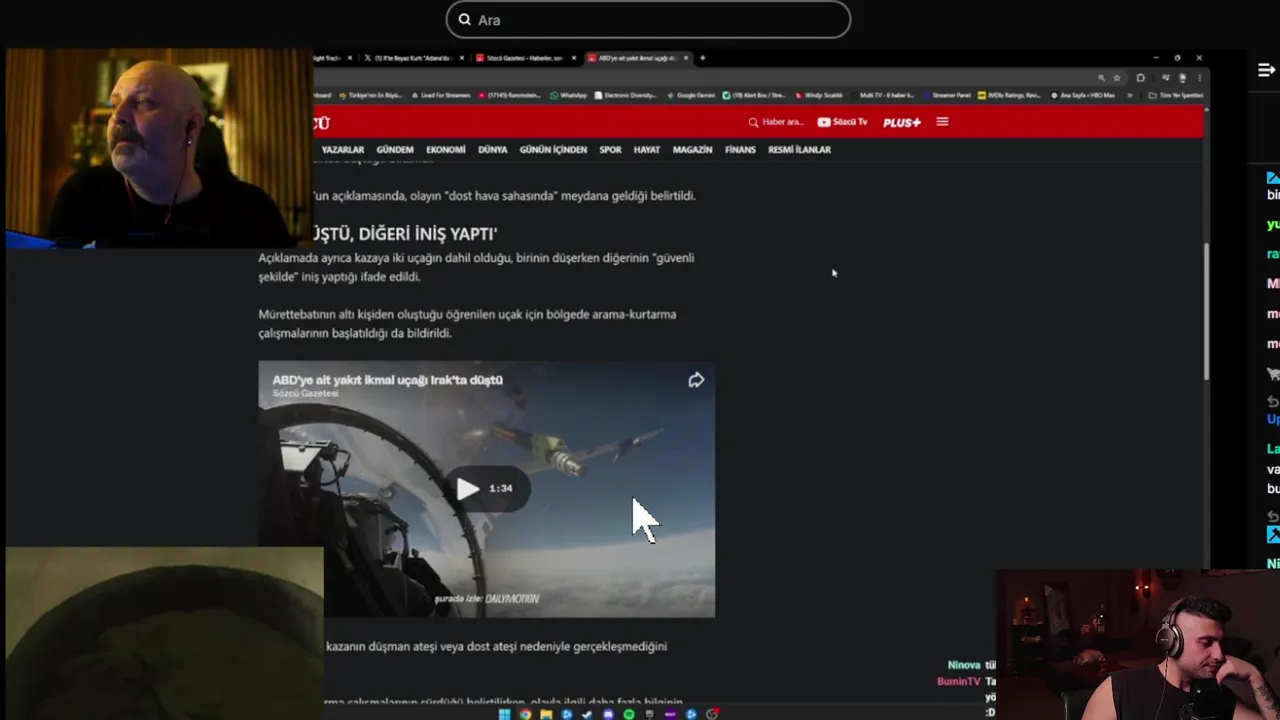Open the HAYAT menu section
This screenshot has height=720, width=1280.
tap(647, 150)
